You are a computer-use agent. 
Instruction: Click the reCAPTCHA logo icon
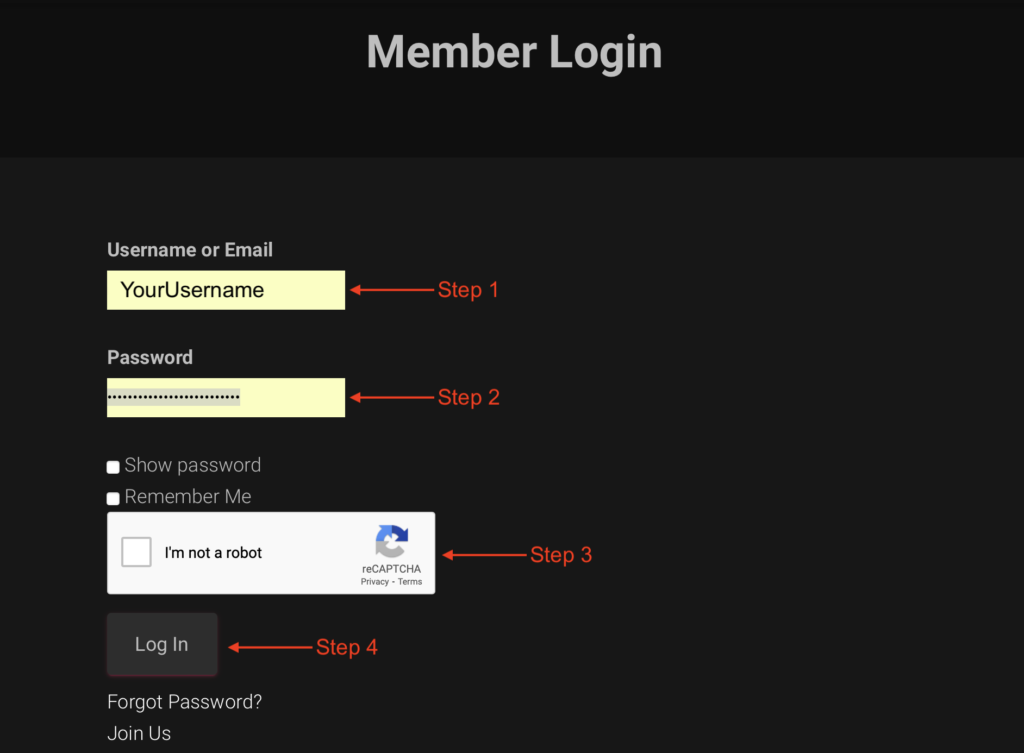(x=392, y=541)
